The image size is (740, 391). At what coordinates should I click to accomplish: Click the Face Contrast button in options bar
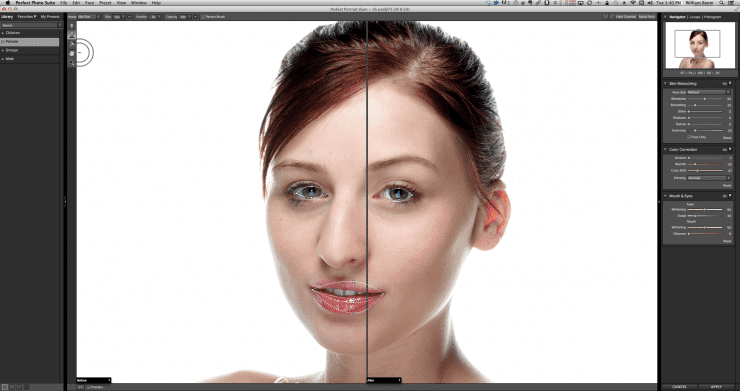[626, 17]
